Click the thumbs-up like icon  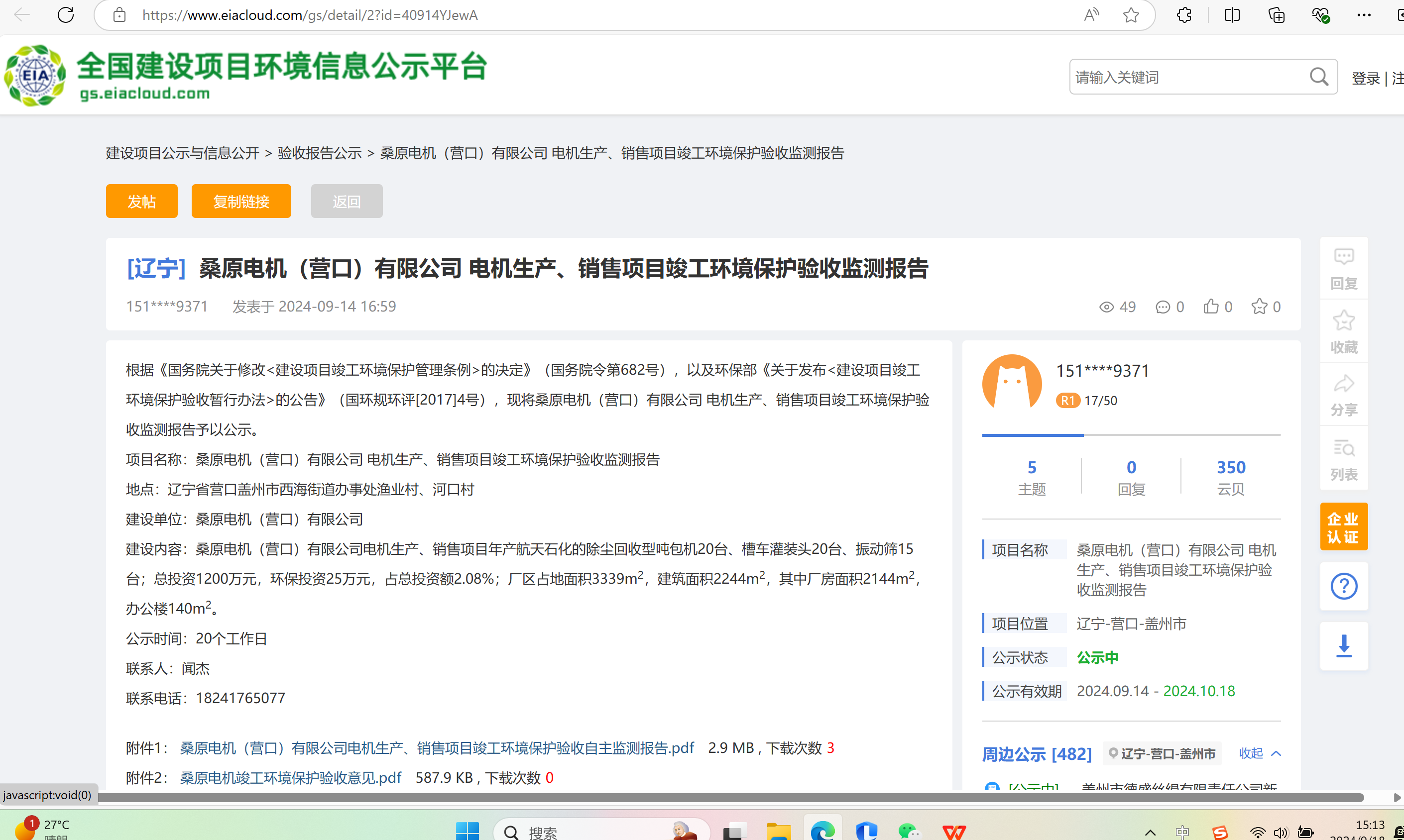[x=1210, y=306]
